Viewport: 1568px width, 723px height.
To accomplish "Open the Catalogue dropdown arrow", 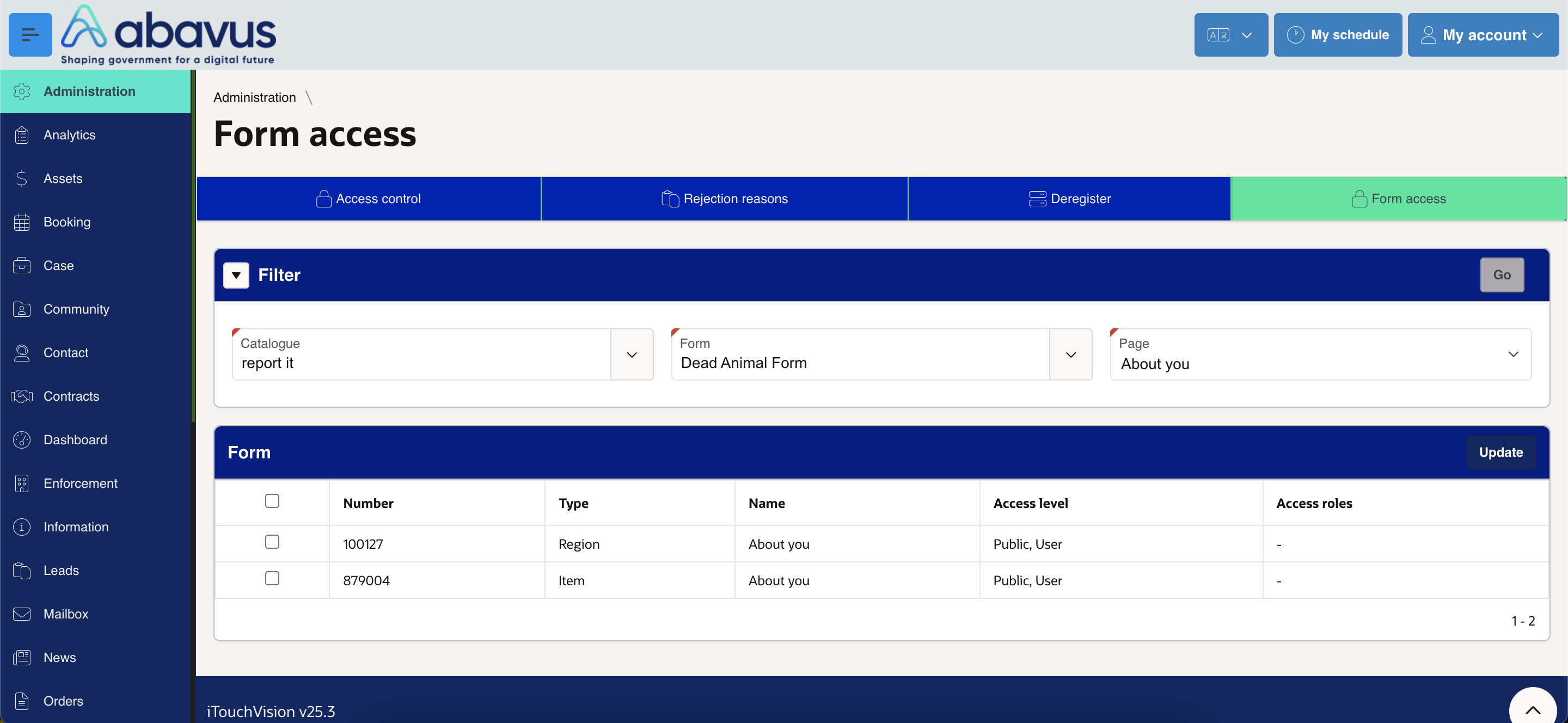I will click(632, 355).
